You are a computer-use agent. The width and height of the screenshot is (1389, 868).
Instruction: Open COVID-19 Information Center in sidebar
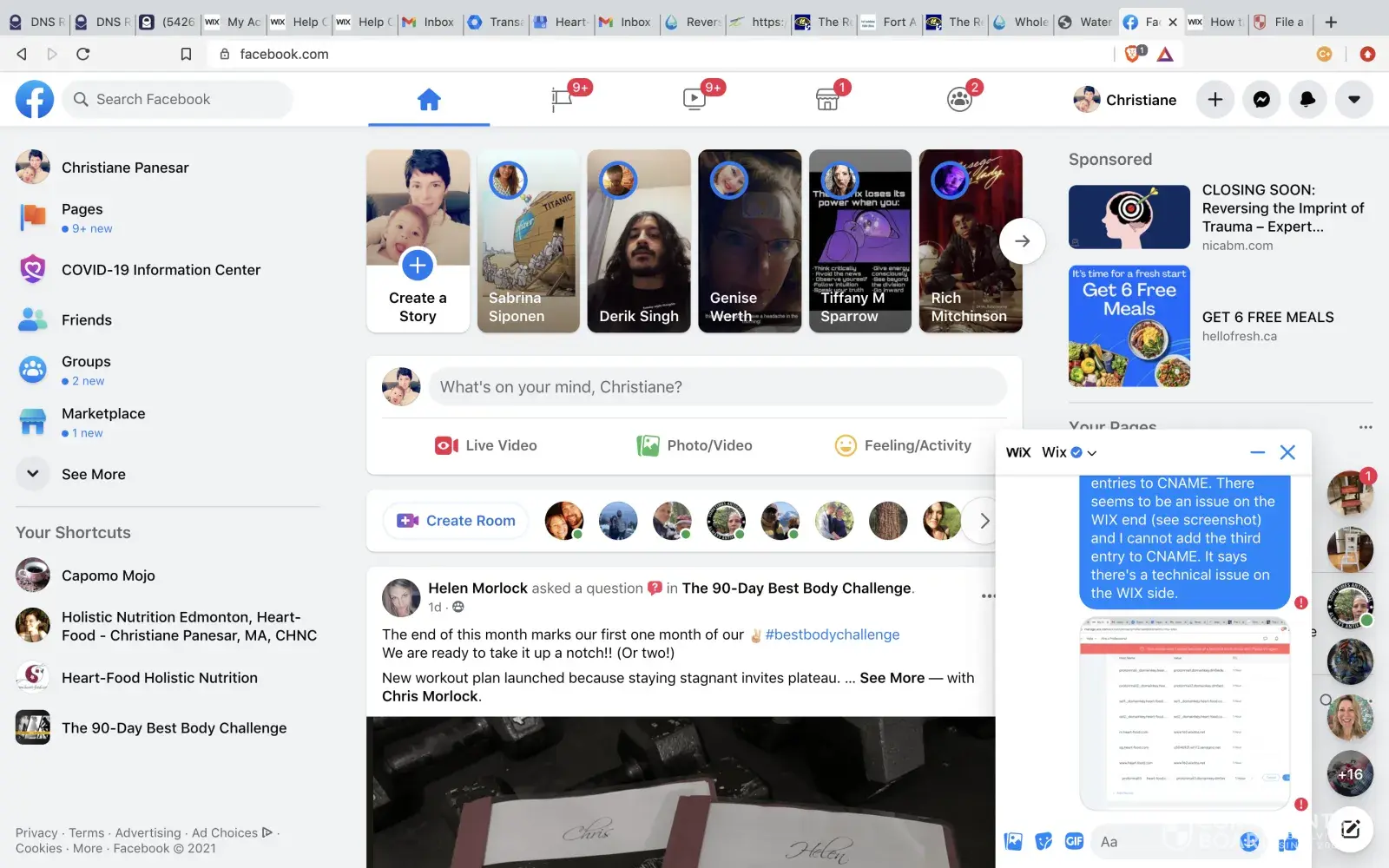coord(161,270)
